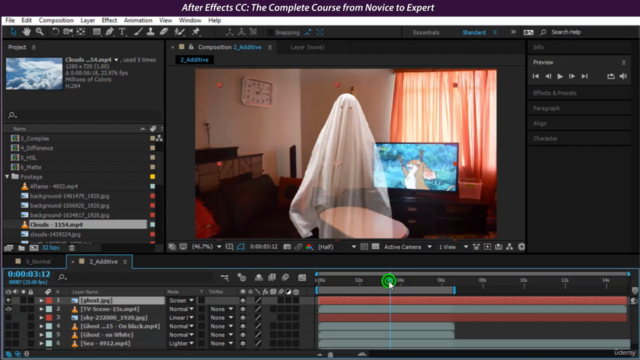
Task: Open blending mode dropdown for TV-Scene-15s.mp4
Action: click(x=182, y=309)
